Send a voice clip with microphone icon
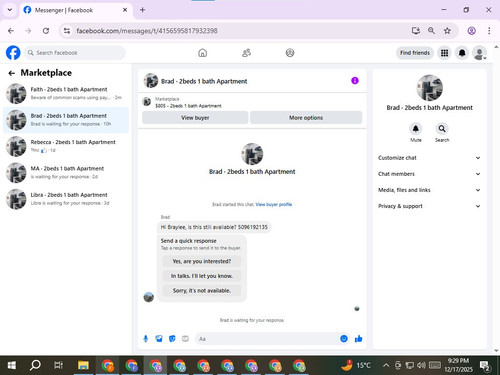This screenshot has width=500, height=375. tap(146, 339)
